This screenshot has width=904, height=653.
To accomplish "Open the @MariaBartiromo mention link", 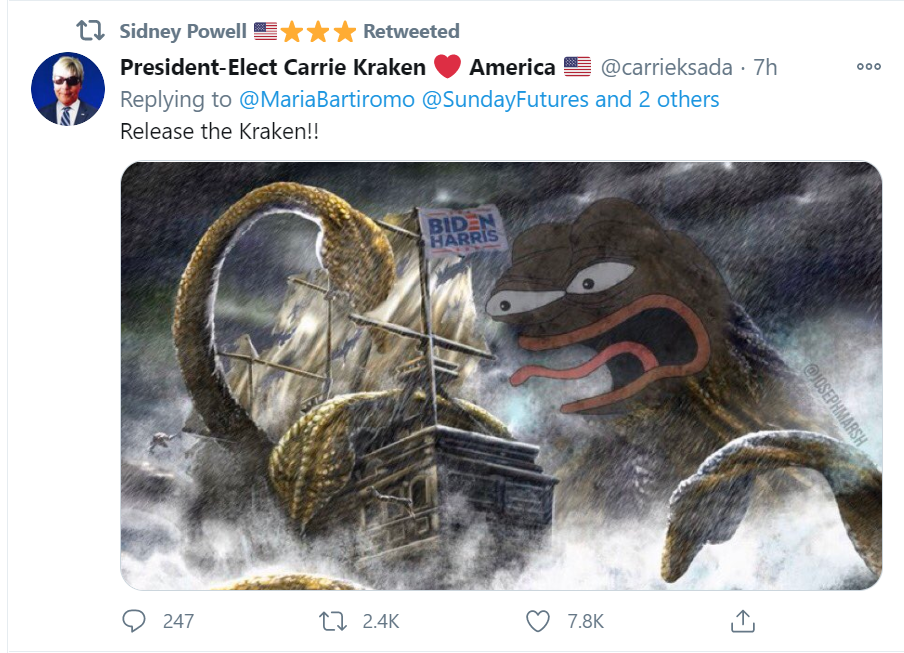I will tap(327, 100).
